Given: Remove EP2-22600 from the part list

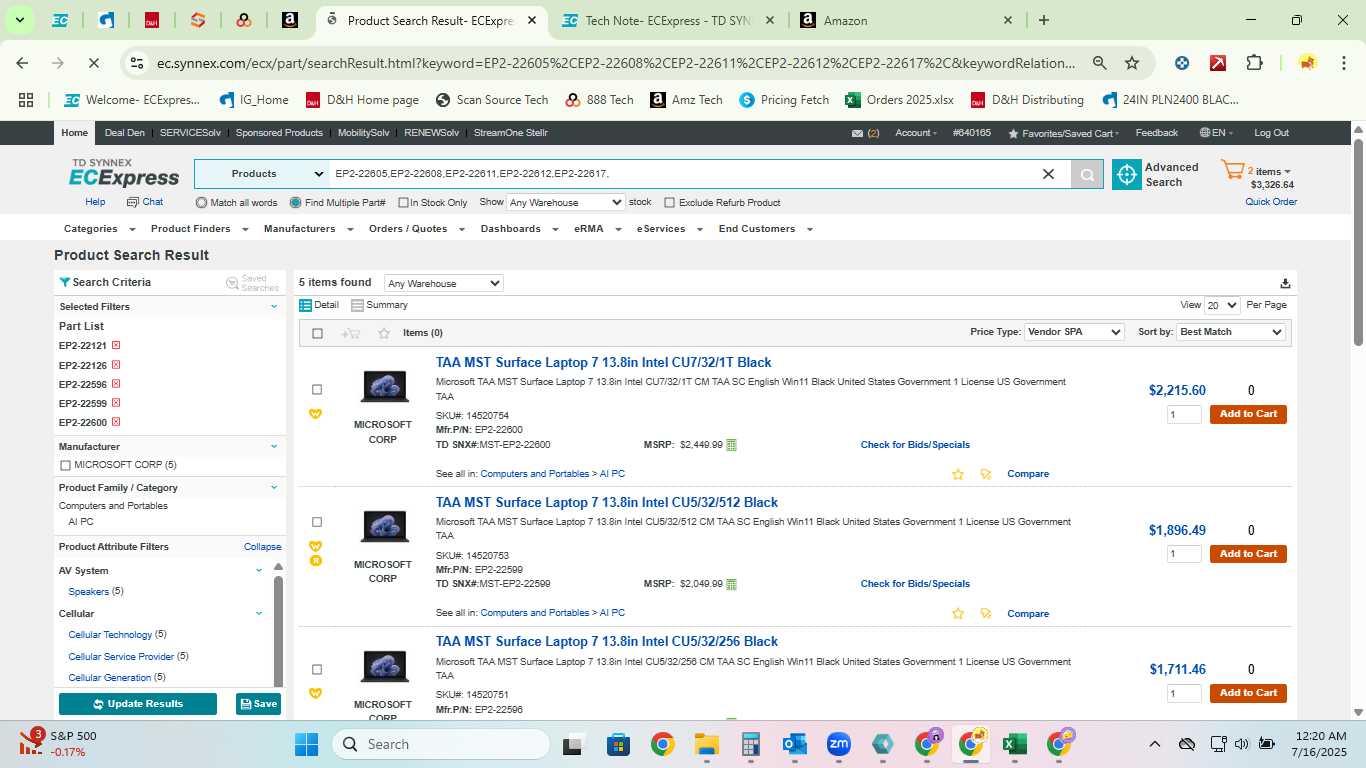Looking at the screenshot, I should [116, 422].
